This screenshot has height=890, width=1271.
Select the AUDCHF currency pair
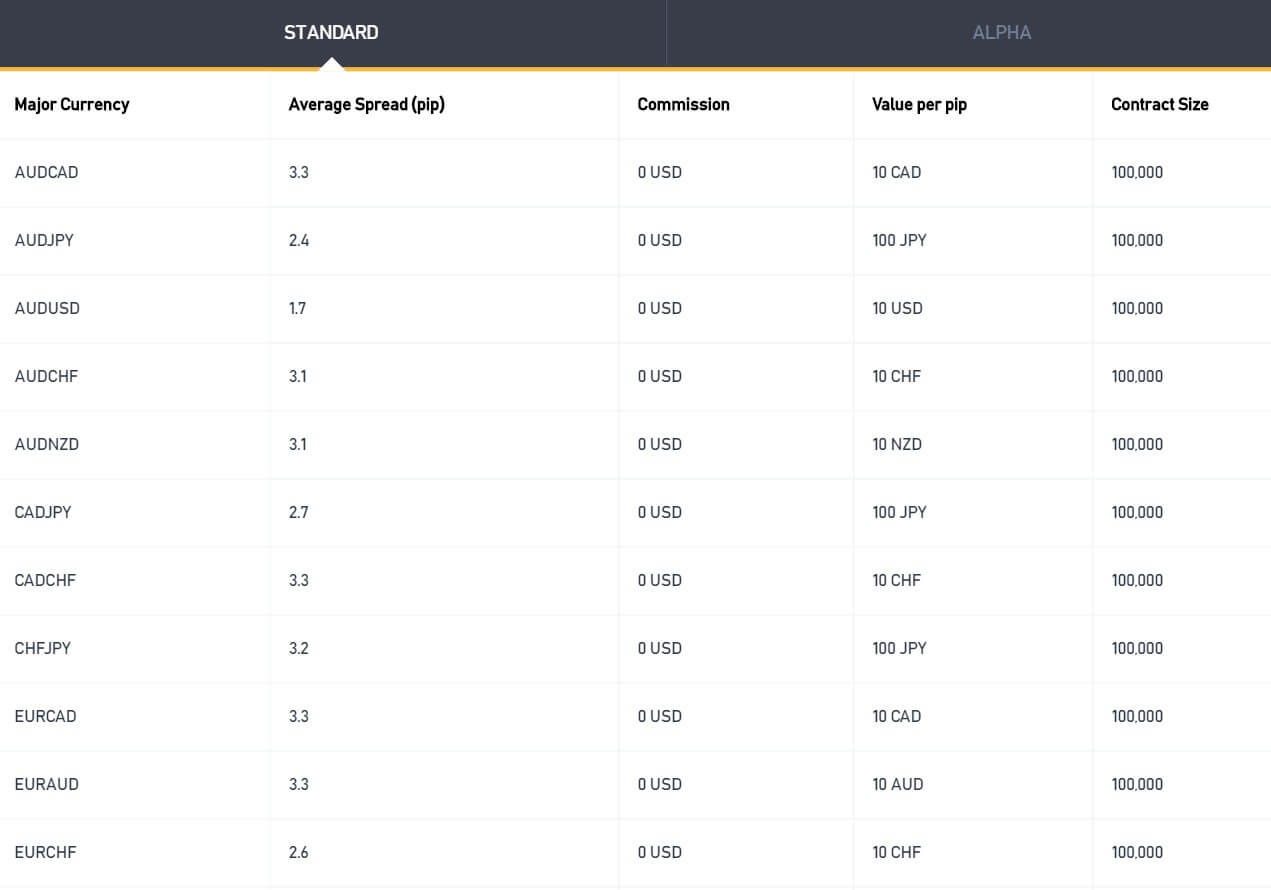(46, 376)
